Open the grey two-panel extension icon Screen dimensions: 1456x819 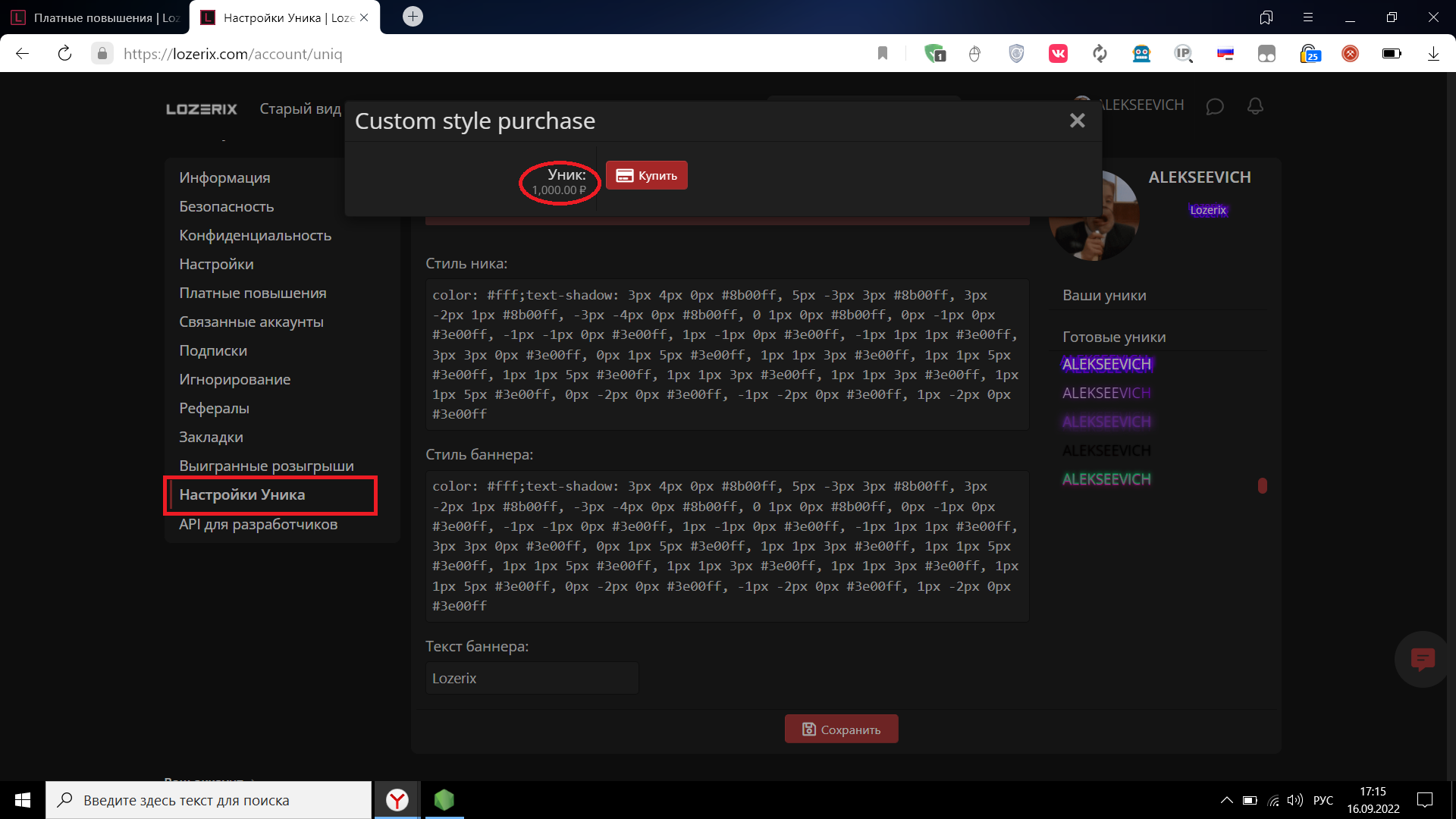[x=1266, y=54]
